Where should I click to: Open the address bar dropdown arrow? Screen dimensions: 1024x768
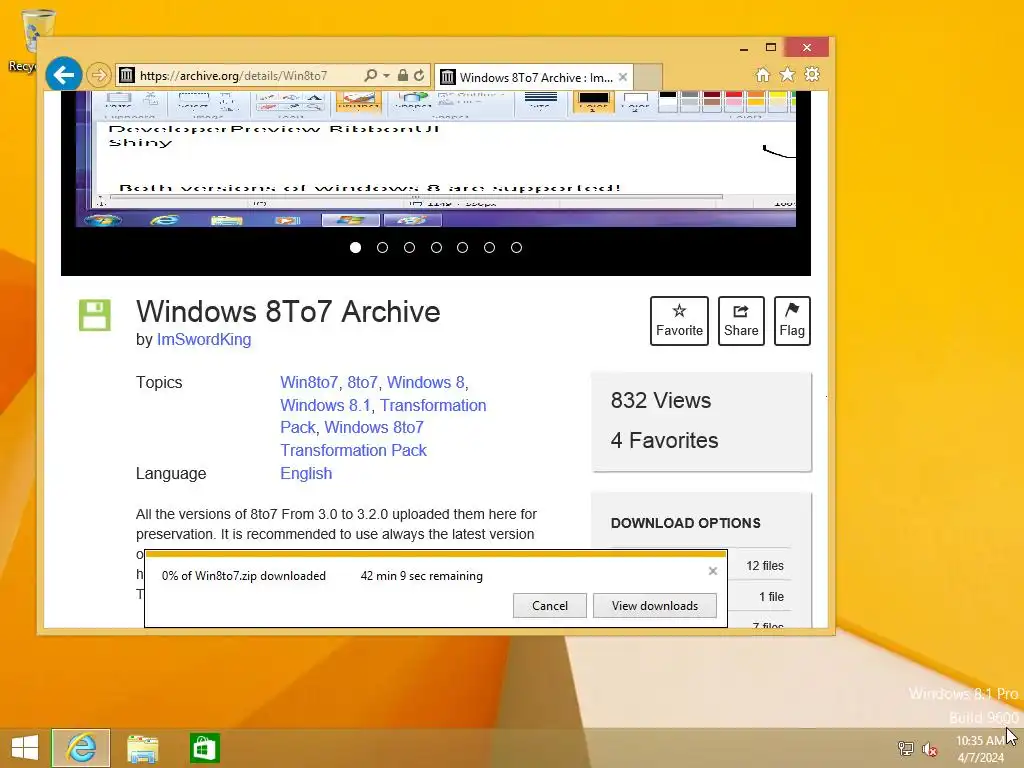pyautogui.click(x=387, y=76)
